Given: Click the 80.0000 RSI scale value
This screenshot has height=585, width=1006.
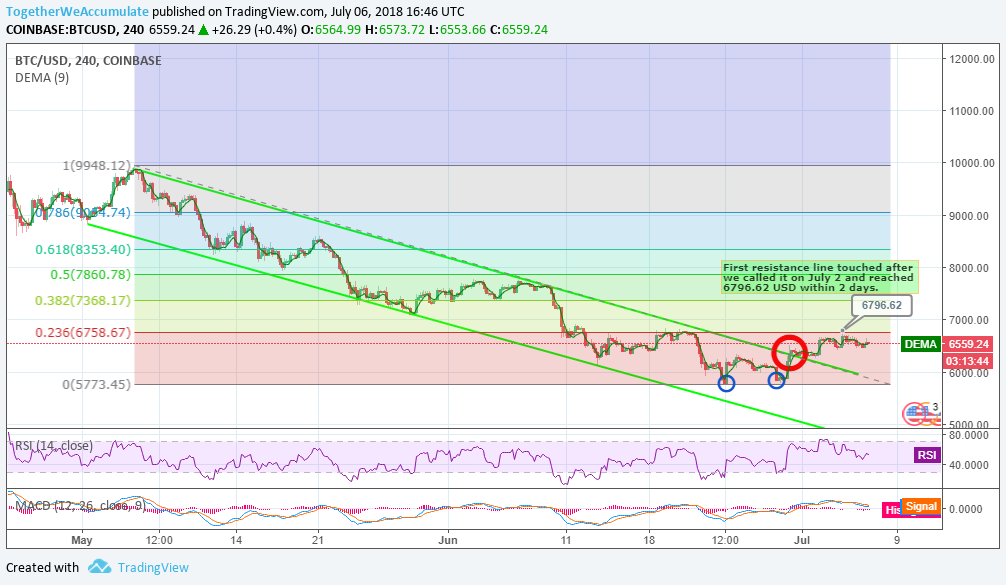Looking at the screenshot, I should 968,435.
